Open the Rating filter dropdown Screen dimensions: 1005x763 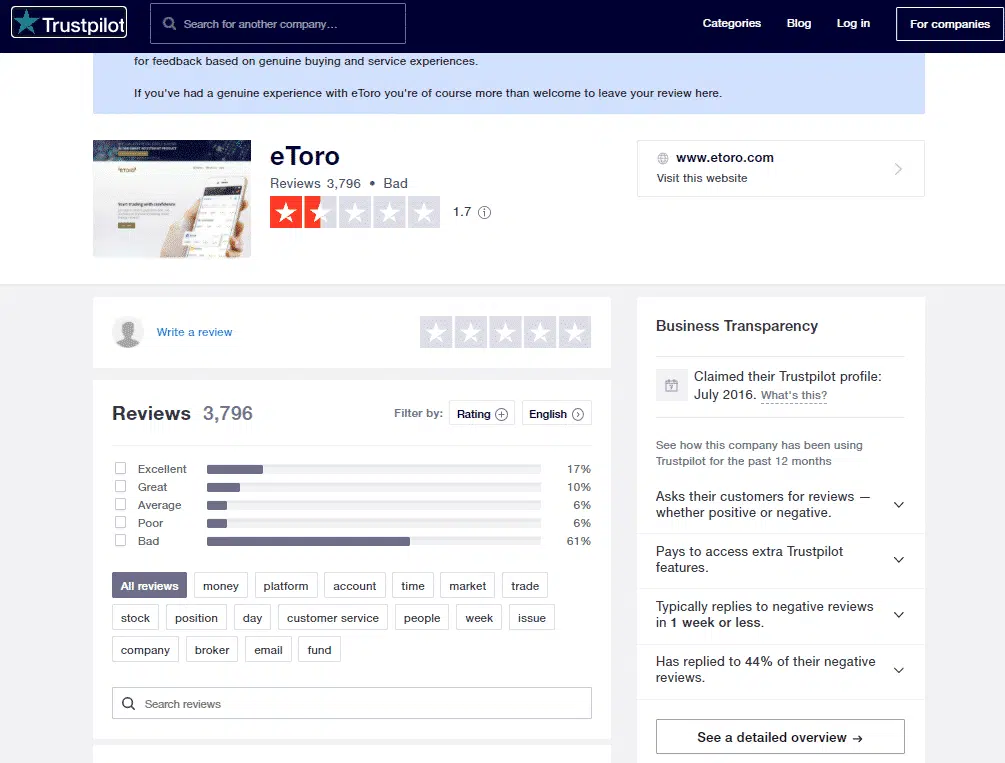coord(481,414)
